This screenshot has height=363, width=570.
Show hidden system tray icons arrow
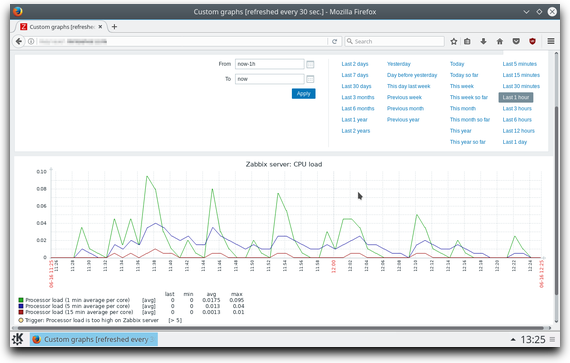(x=513, y=339)
